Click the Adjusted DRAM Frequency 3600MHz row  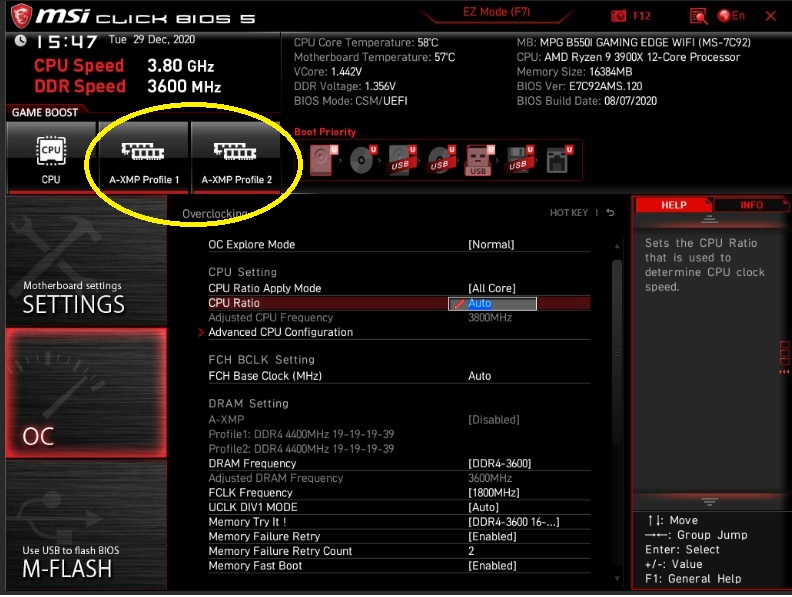pyautogui.click(x=399, y=478)
